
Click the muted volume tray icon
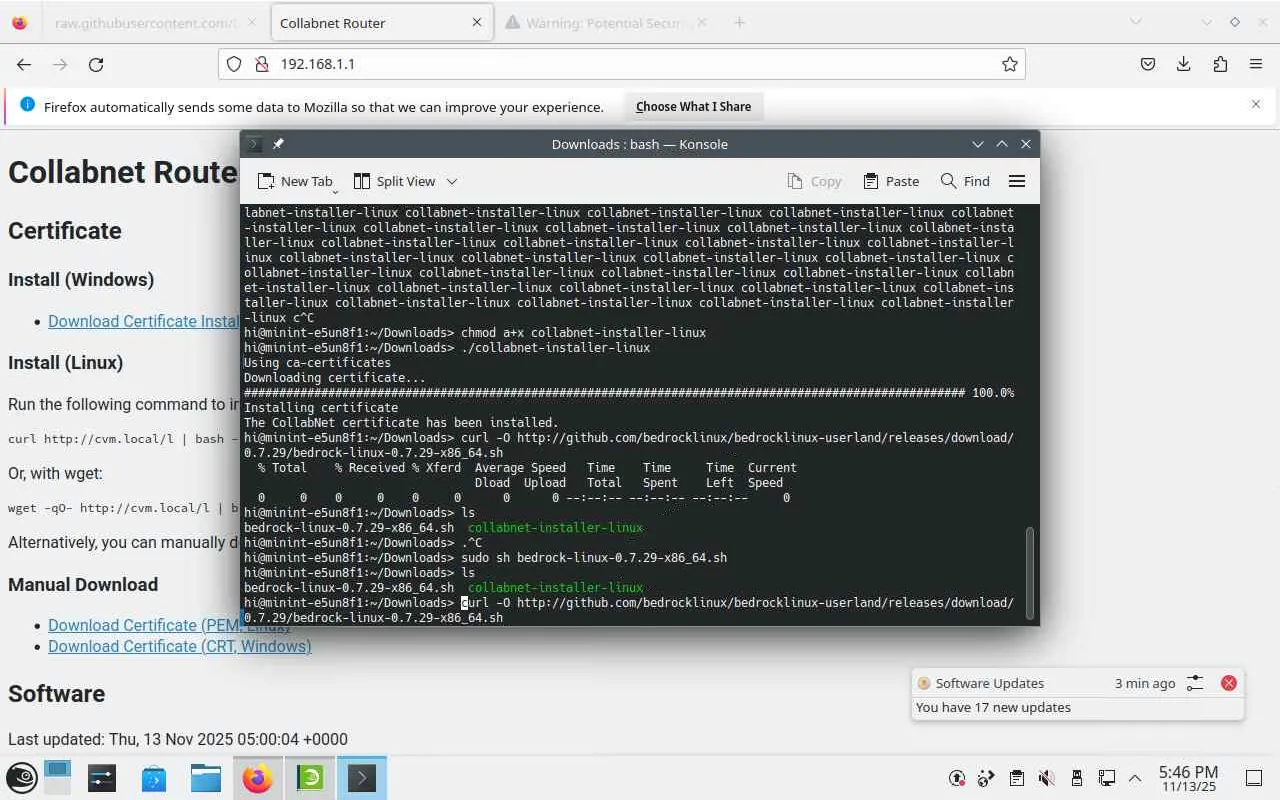pyautogui.click(x=1047, y=778)
